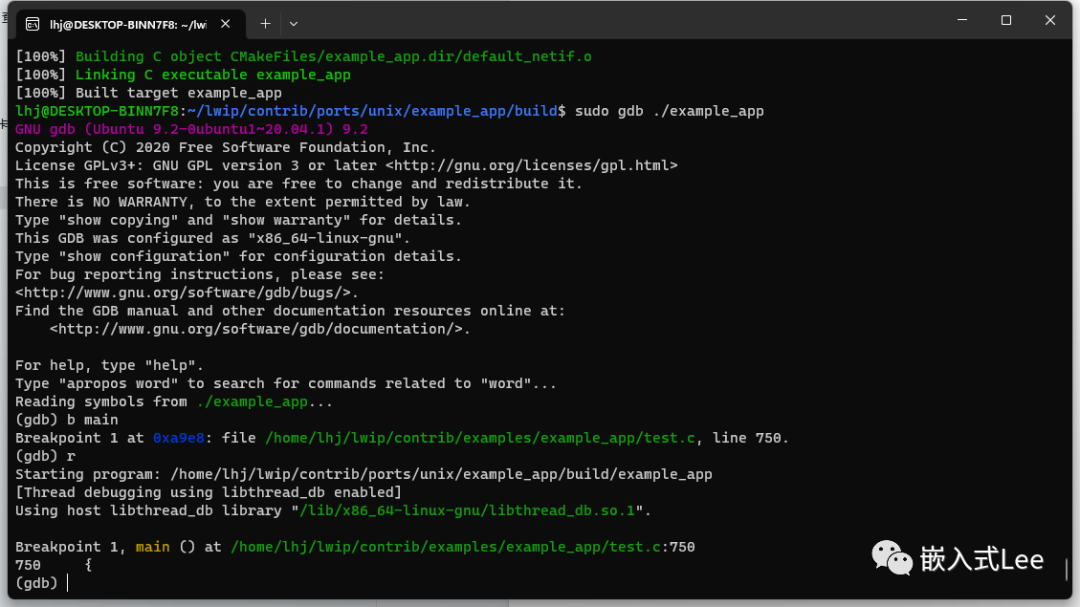
Task: Click the WeChat logo watermark
Action: pos(891,558)
